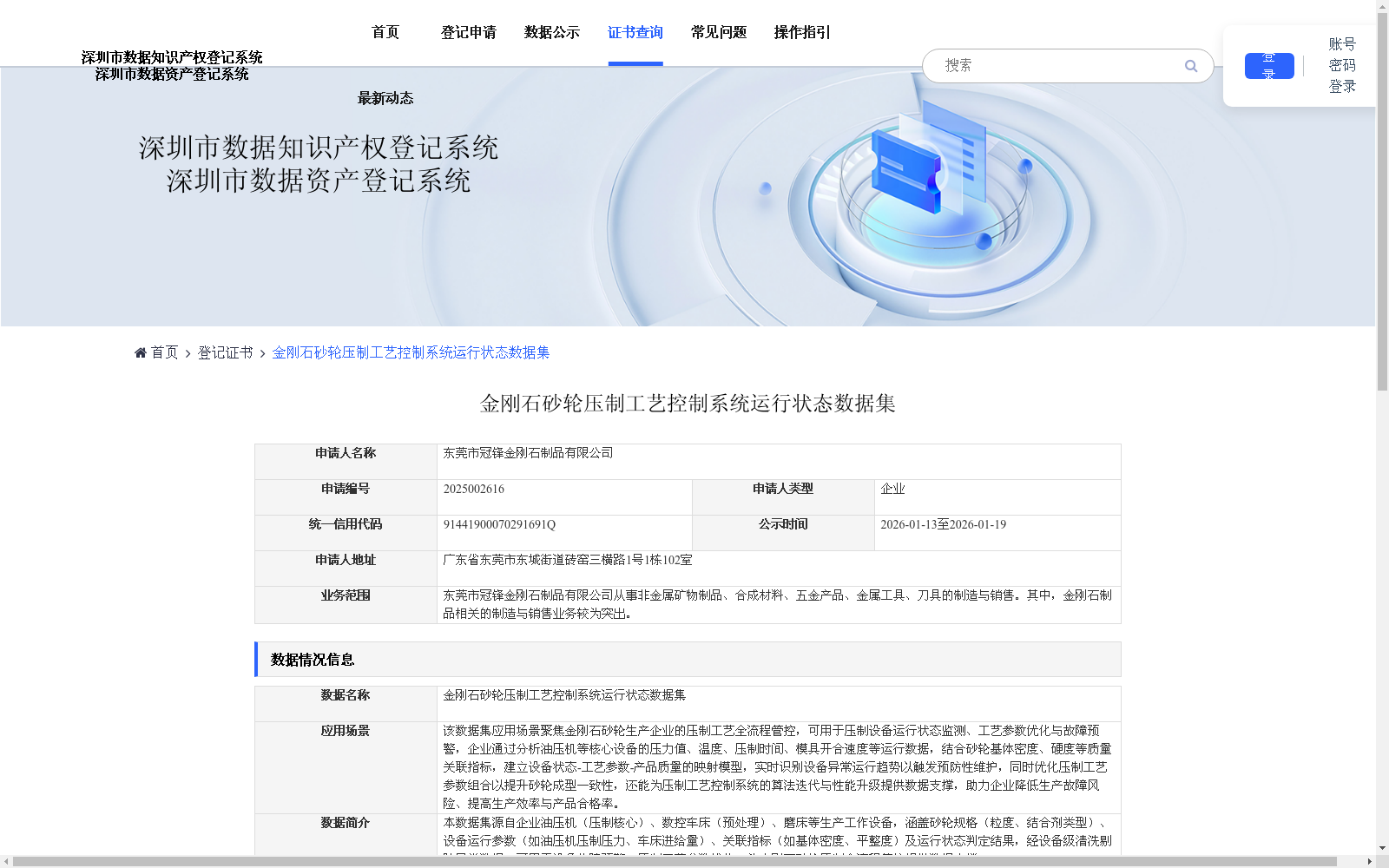Go to 登记证书 breadcrumb link

[x=225, y=352]
